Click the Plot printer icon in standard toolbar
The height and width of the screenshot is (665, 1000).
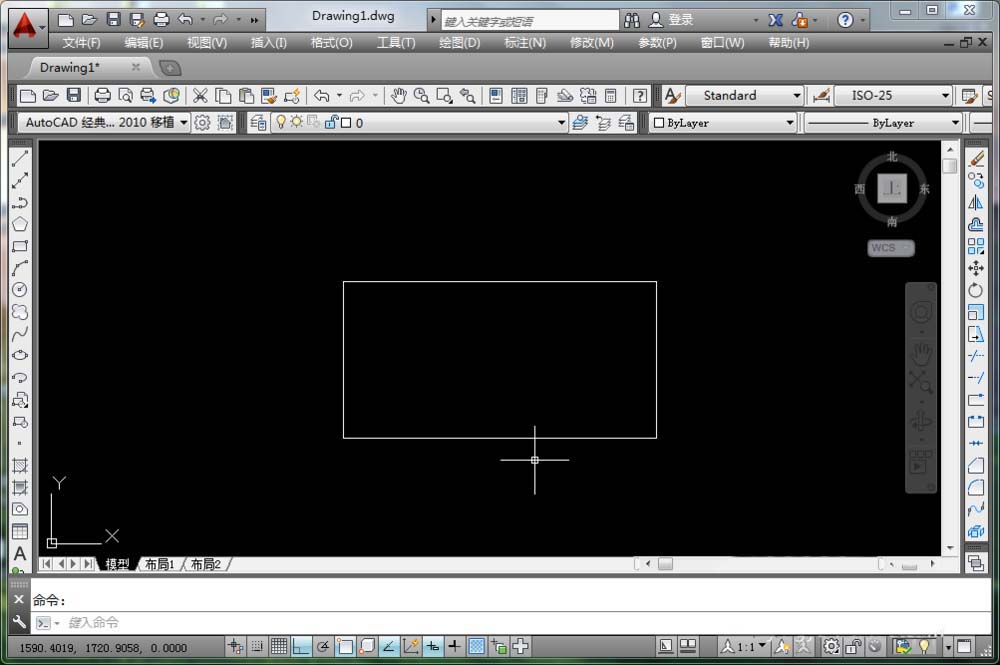102,96
